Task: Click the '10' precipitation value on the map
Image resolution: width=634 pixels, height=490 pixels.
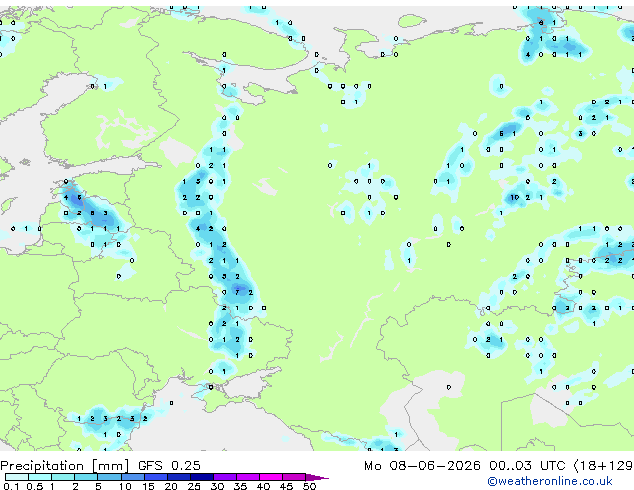Action: 514,197
